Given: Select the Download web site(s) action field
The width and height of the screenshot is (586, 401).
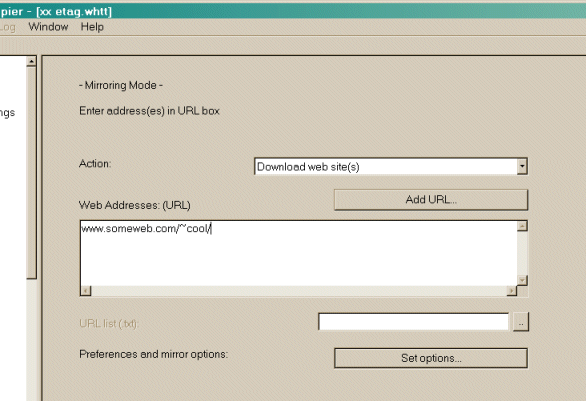Looking at the screenshot, I should tap(386, 167).
